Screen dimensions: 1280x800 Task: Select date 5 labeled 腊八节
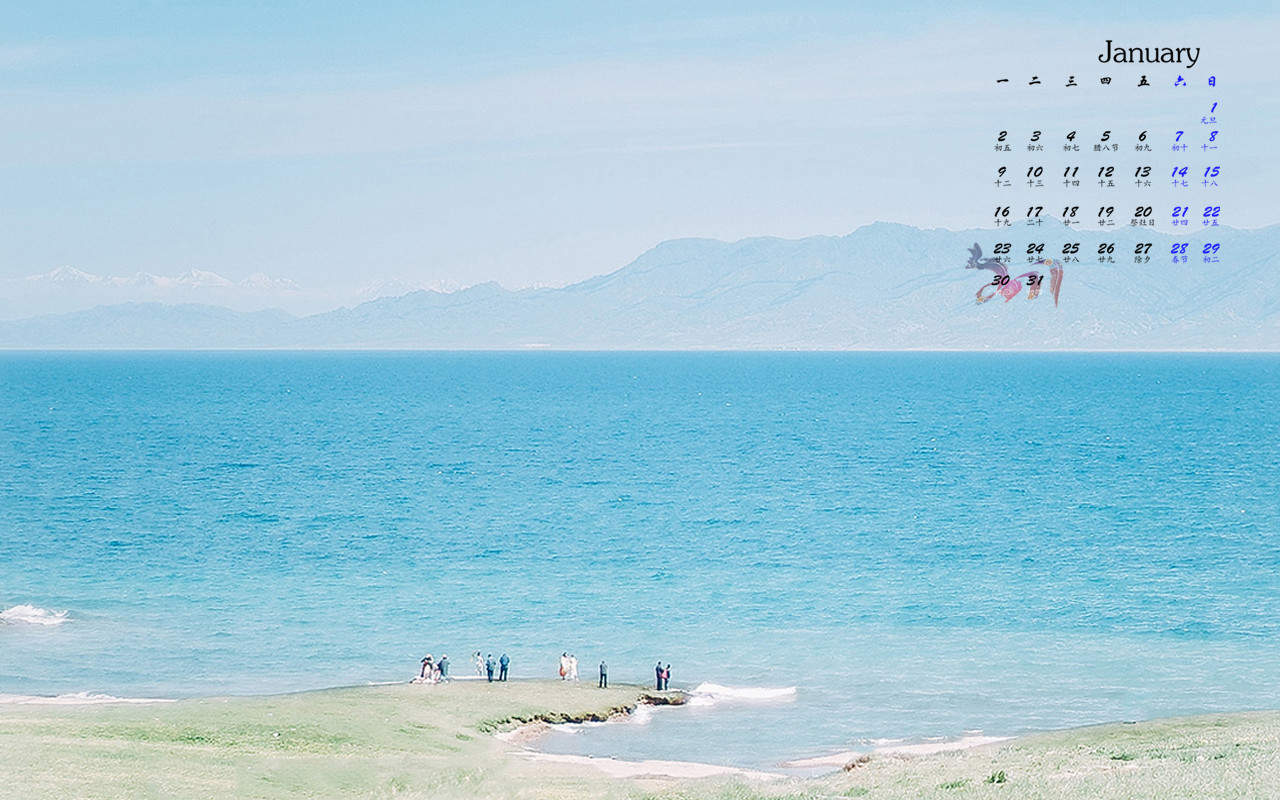tap(1106, 141)
